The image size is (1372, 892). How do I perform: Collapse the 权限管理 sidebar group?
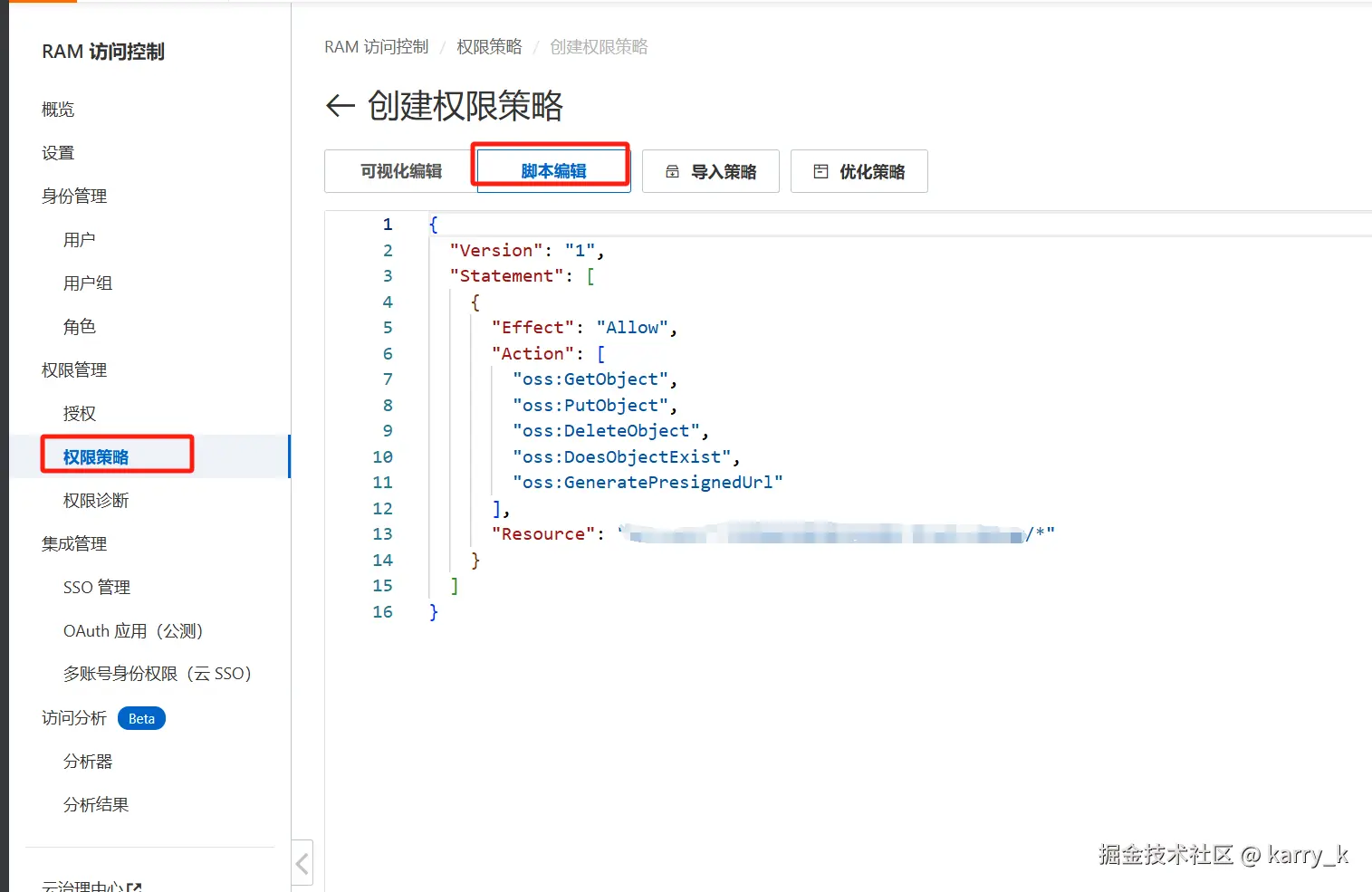[74, 370]
